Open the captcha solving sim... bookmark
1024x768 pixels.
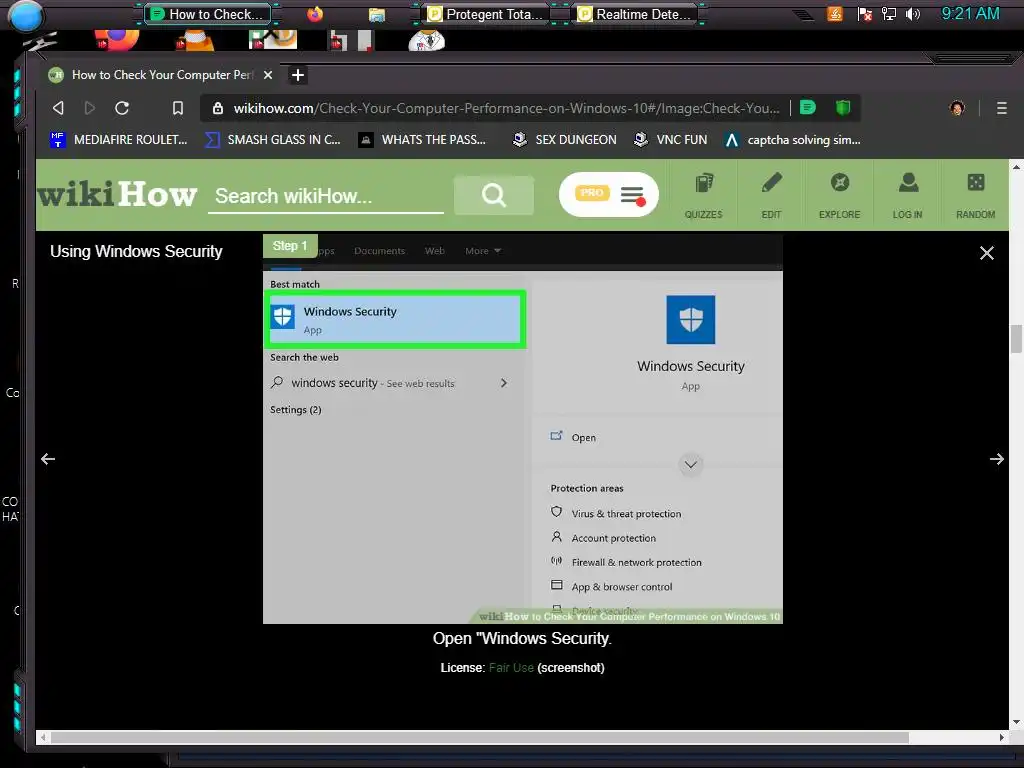pyautogui.click(x=792, y=140)
